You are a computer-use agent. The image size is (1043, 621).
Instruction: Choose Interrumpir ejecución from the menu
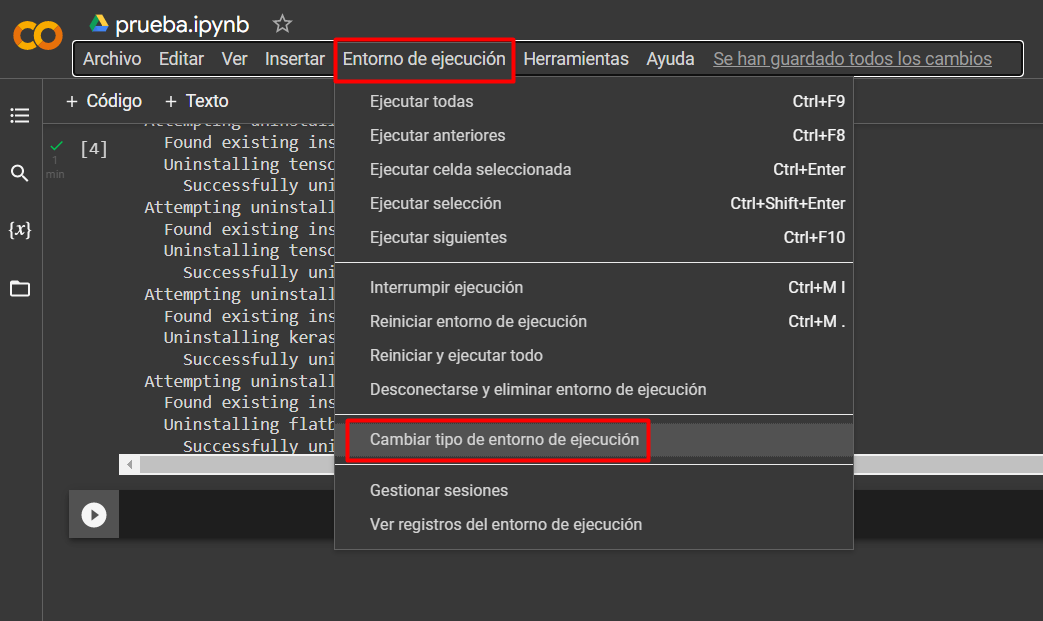(446, 288)
